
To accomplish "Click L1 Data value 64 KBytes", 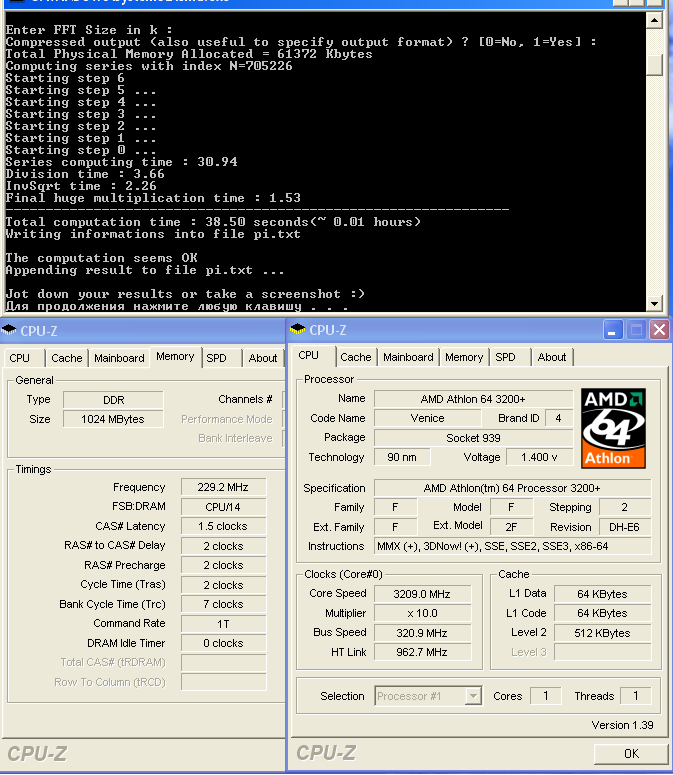I will 602,594.
